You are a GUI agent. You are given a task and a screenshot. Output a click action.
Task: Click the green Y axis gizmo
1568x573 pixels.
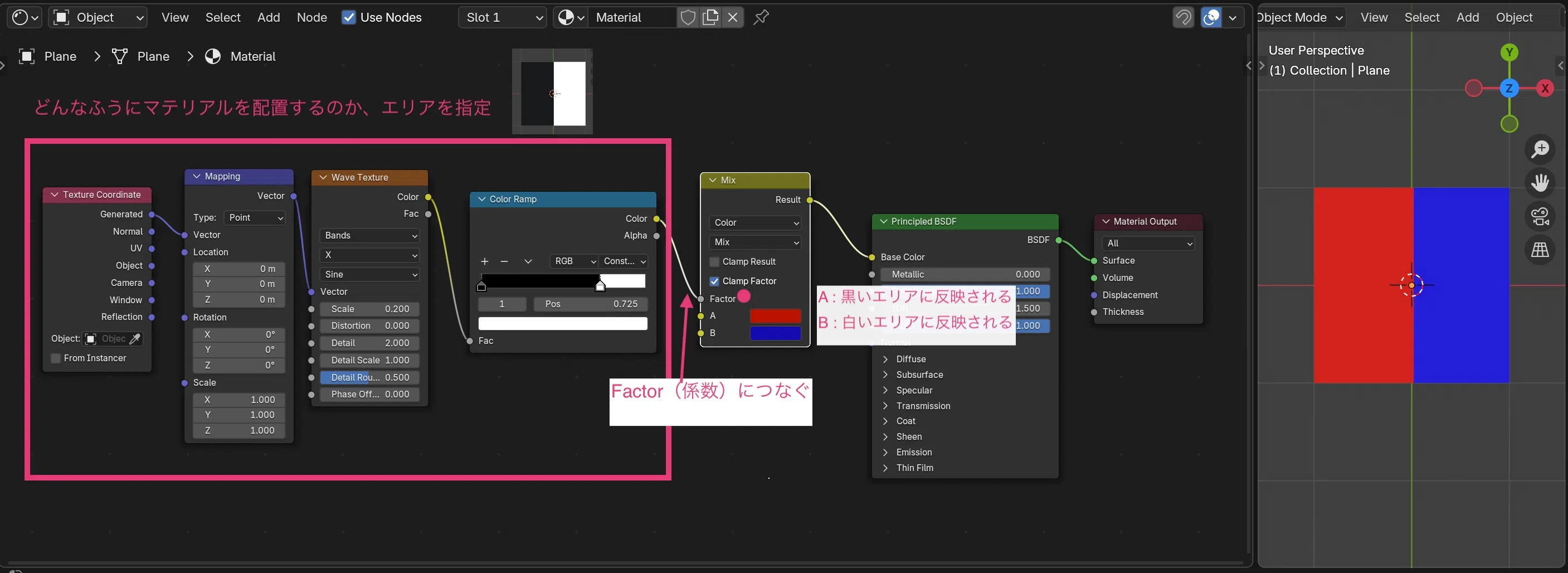(1509, 52)
